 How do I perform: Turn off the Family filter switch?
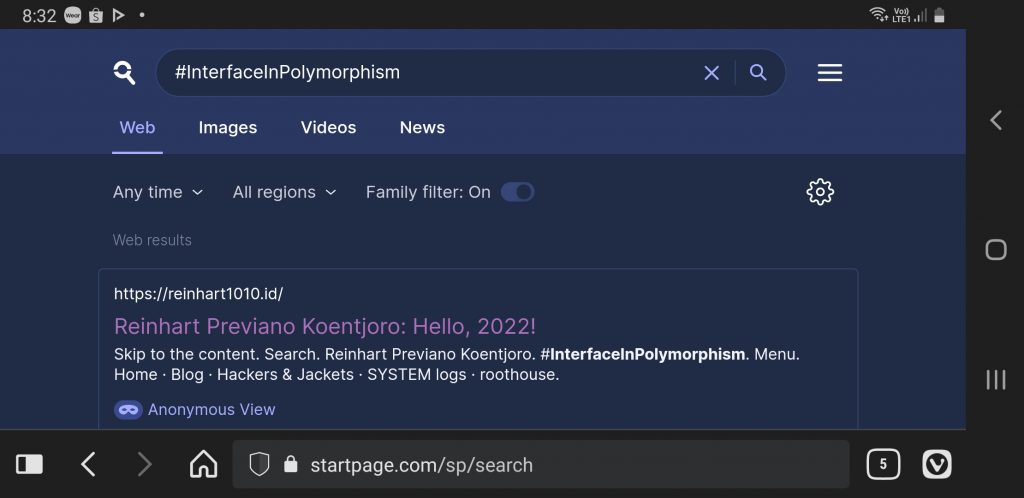click(517, 192)
